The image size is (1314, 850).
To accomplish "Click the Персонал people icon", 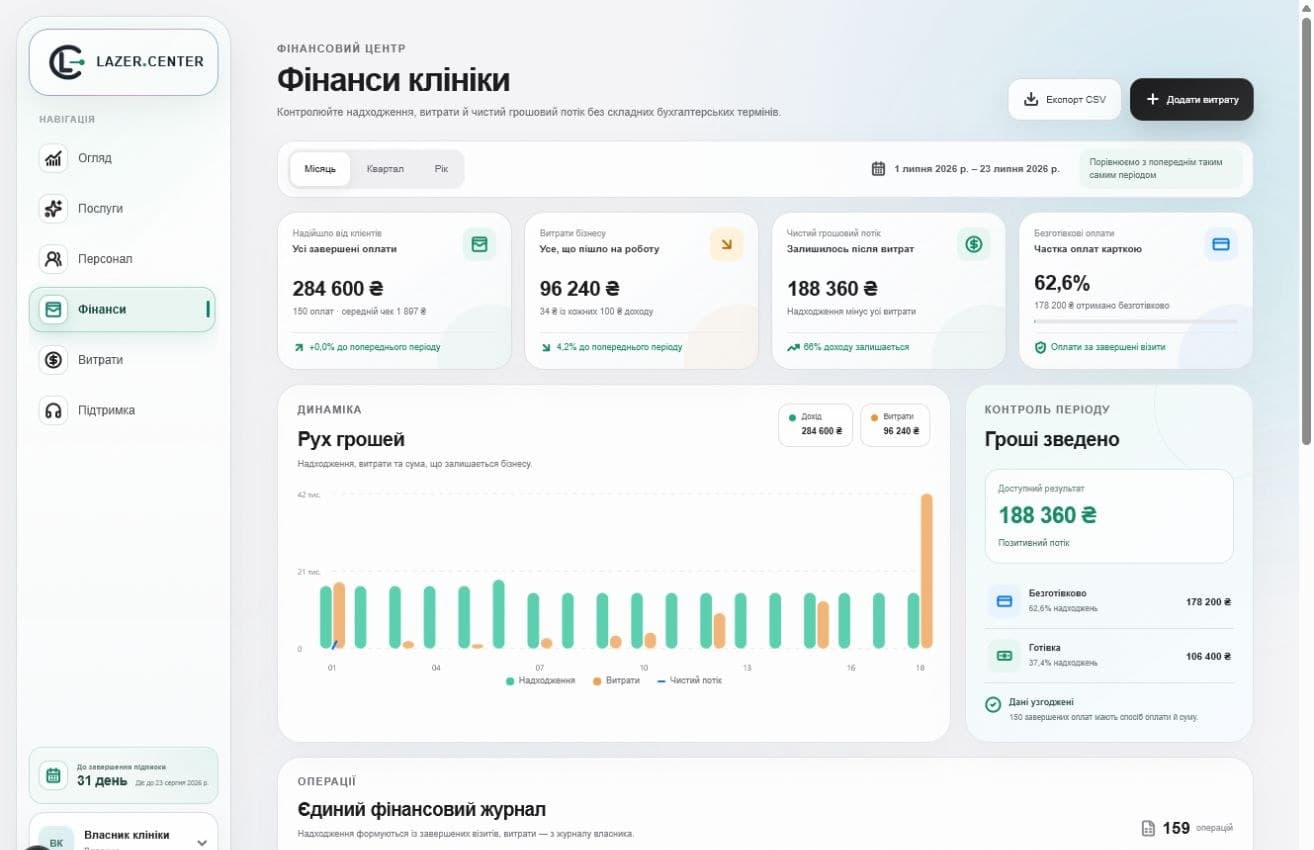I will (52, 259).
